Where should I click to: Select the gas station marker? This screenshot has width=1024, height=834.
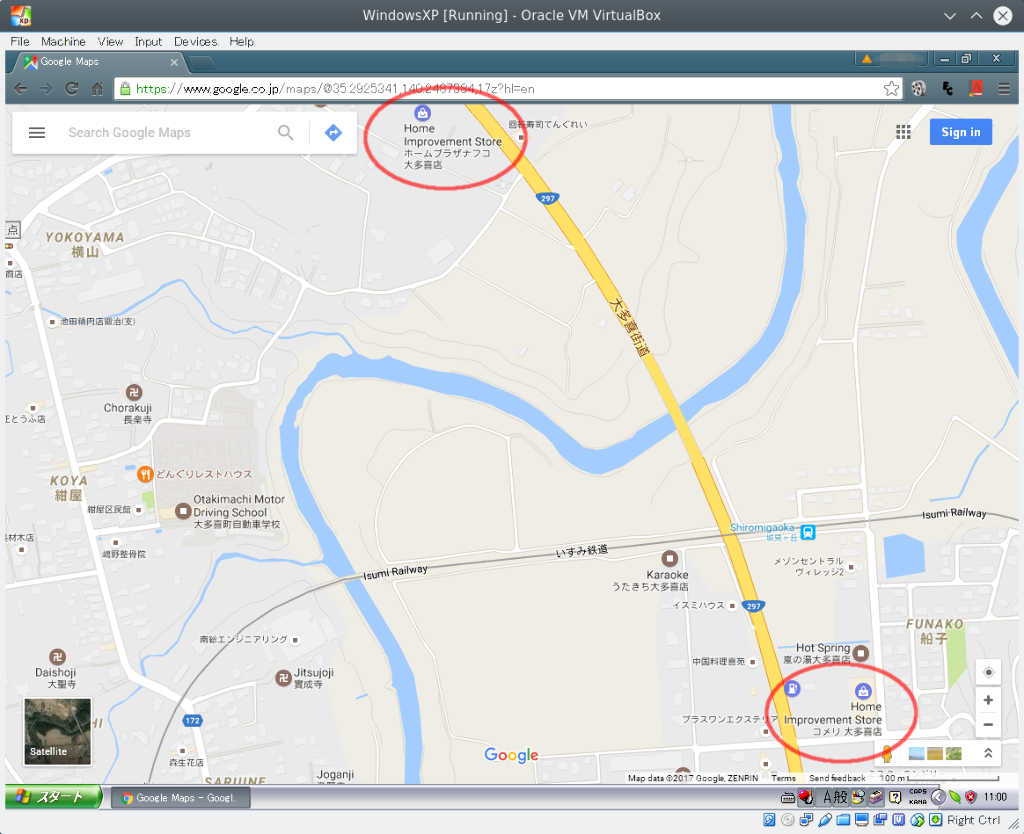tap(792, 688)
